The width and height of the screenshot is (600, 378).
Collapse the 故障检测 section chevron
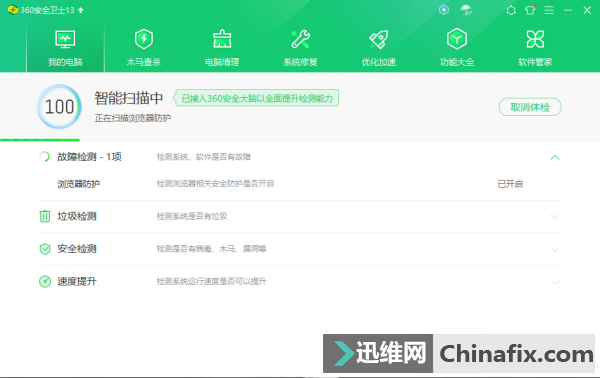click(x=555, y=157)
